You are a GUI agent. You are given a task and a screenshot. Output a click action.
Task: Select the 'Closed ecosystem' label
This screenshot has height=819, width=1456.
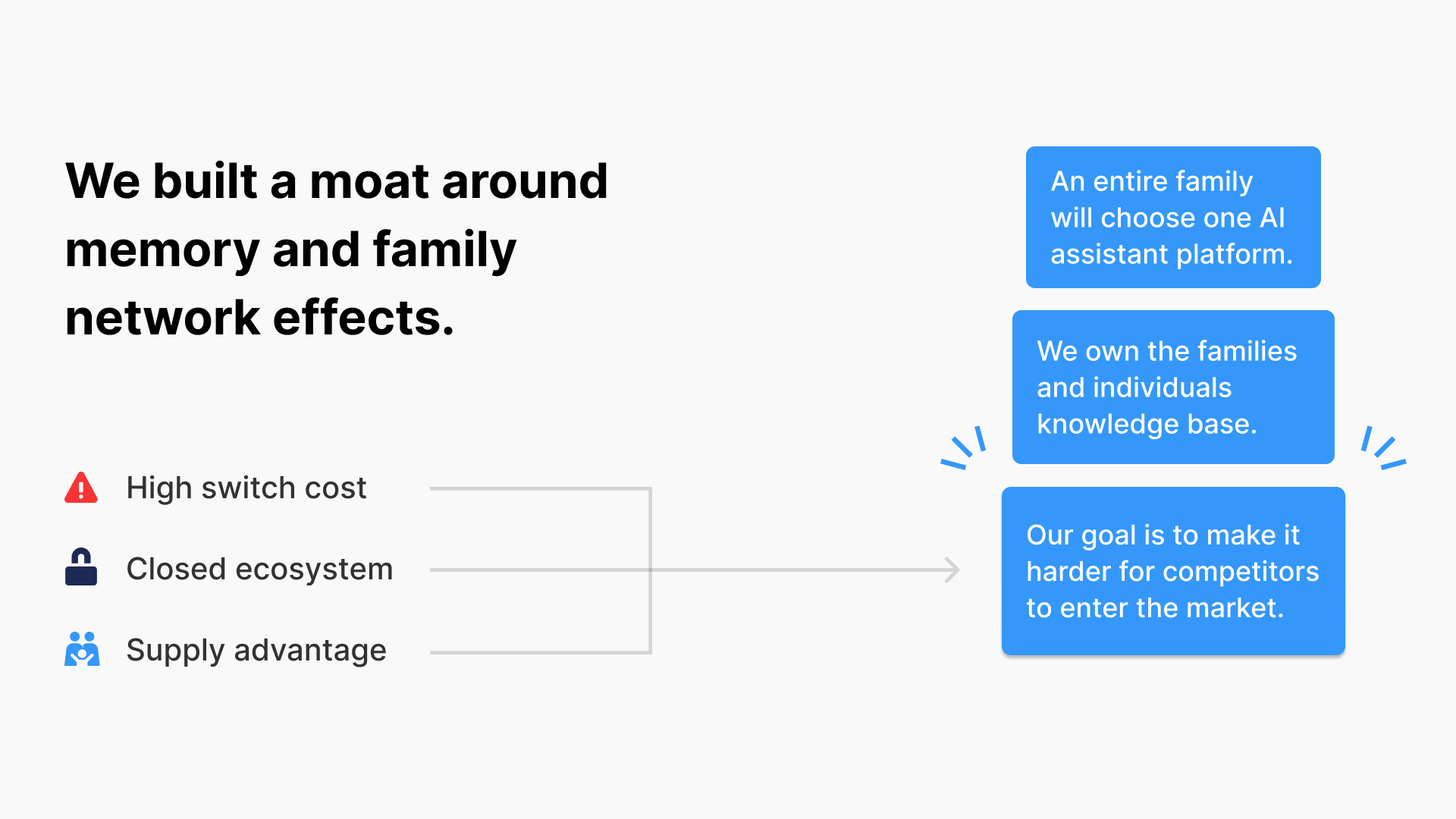pyautogui.click(x=259, y=570)
